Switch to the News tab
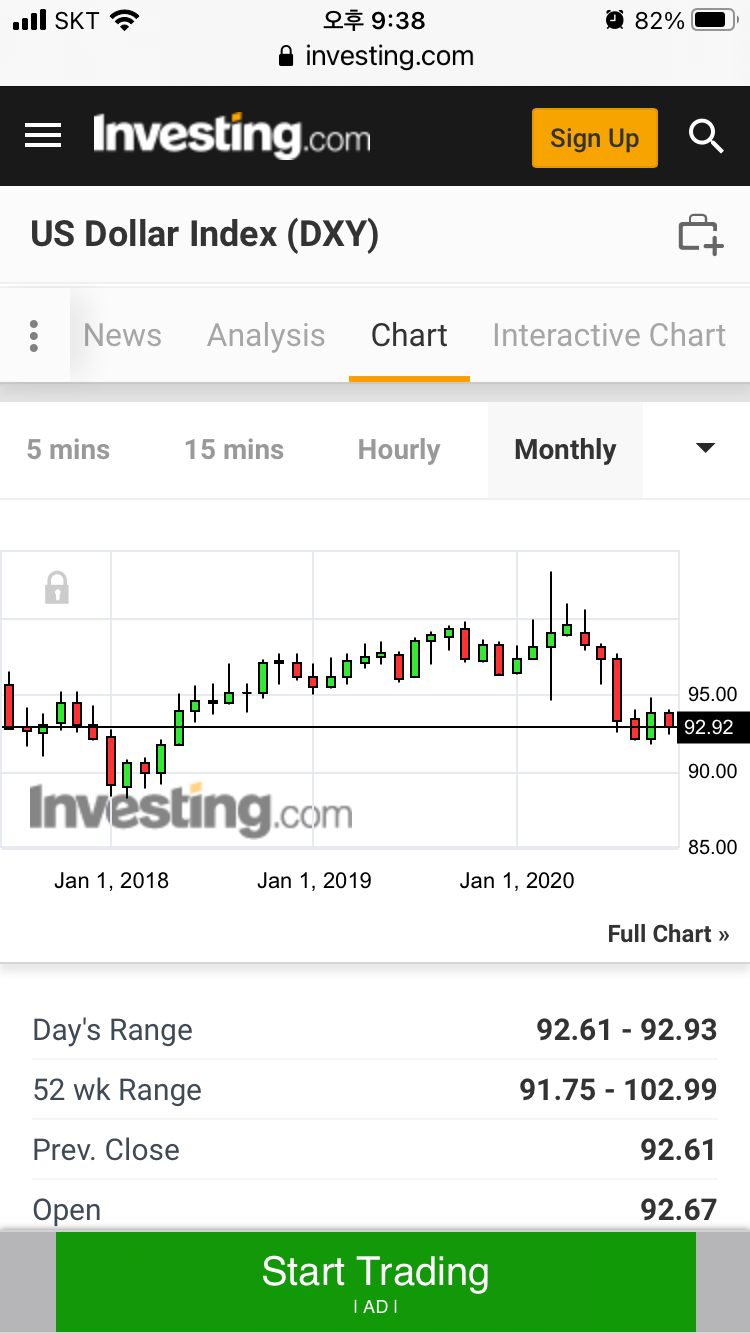750x1334 pixels. (122, 336)
